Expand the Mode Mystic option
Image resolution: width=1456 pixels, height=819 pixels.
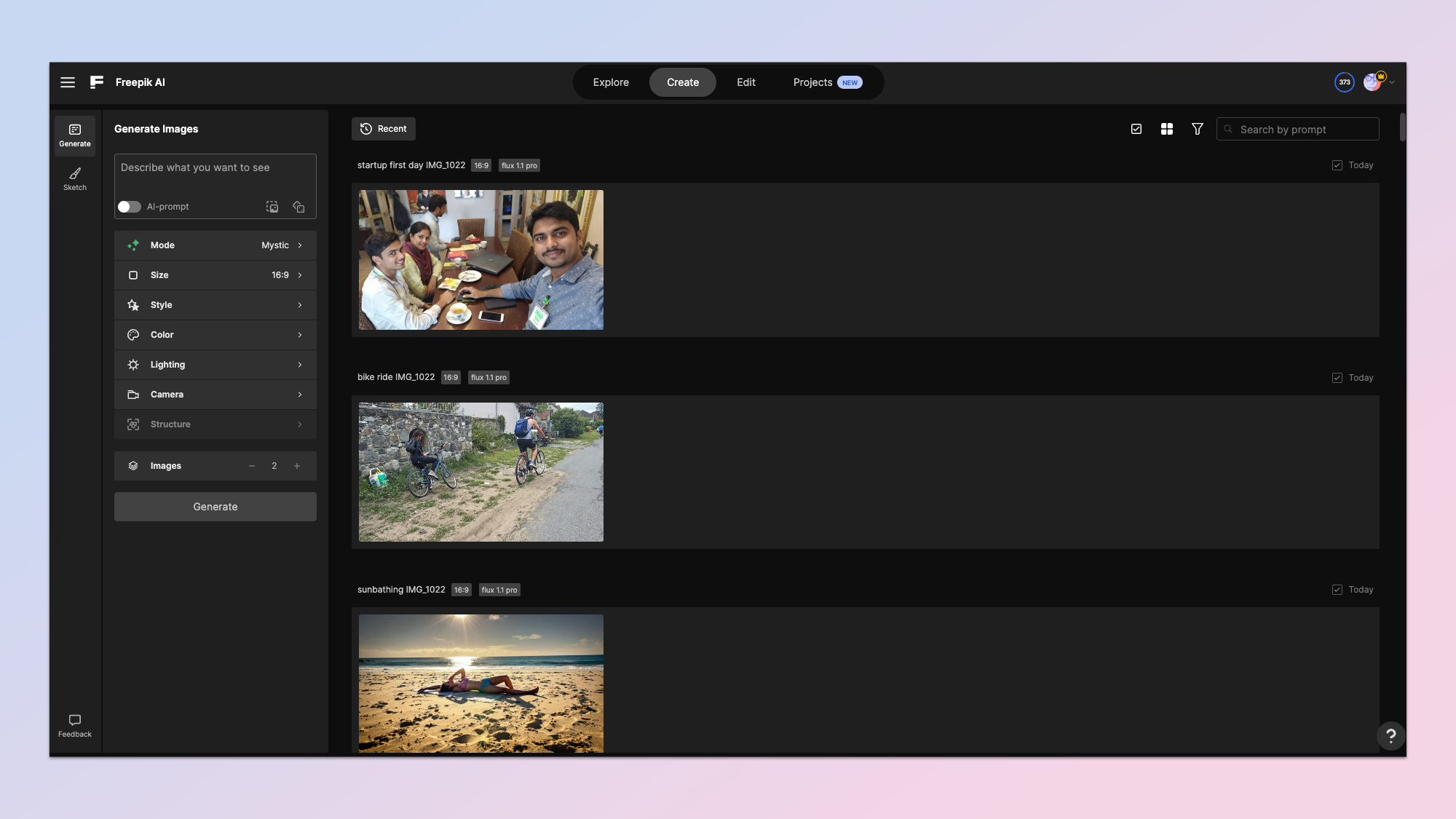coord(215,245)
